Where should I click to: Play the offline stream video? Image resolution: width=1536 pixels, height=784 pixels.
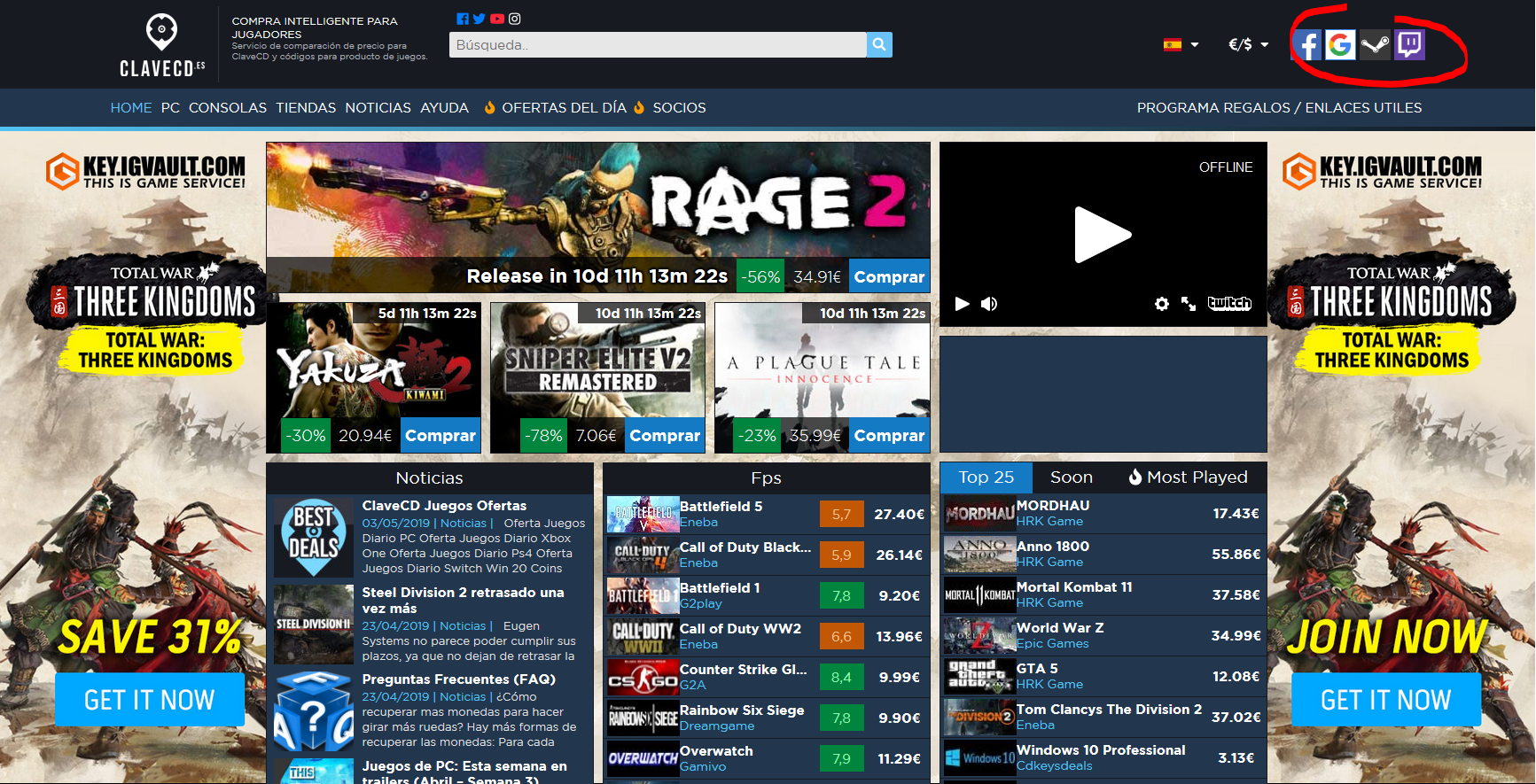[x=1102, y=235]
